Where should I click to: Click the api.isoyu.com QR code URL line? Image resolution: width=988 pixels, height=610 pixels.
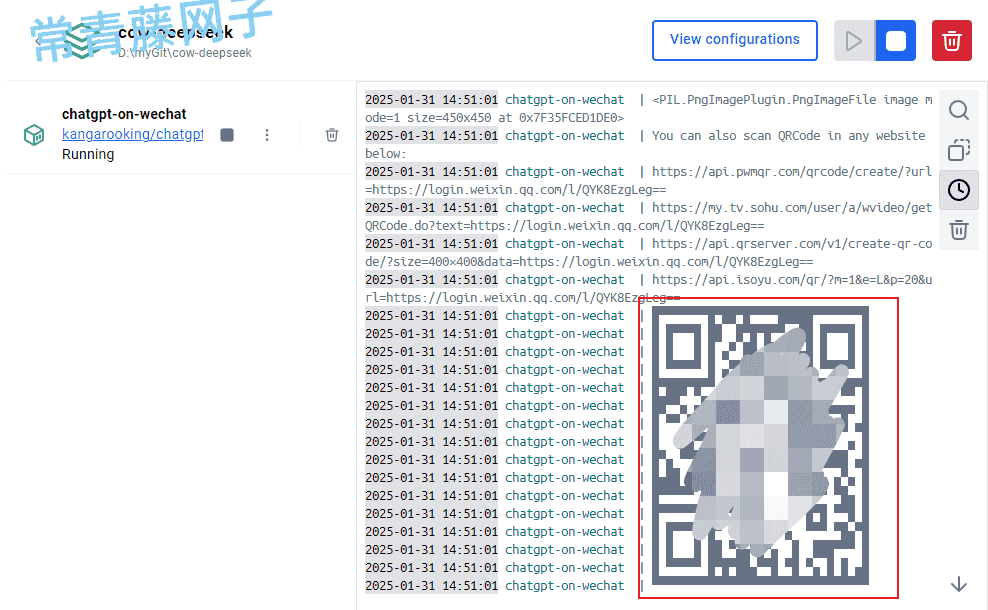[x=649, y=289]
